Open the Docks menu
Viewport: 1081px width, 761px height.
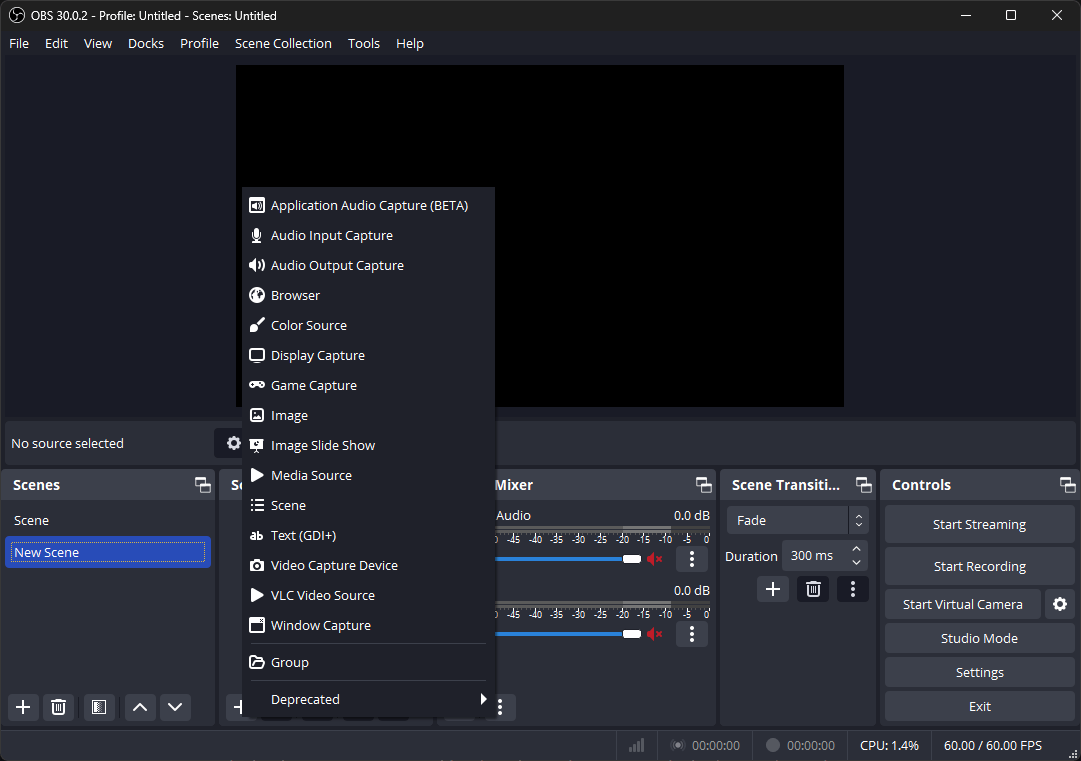tap(145, 43)
